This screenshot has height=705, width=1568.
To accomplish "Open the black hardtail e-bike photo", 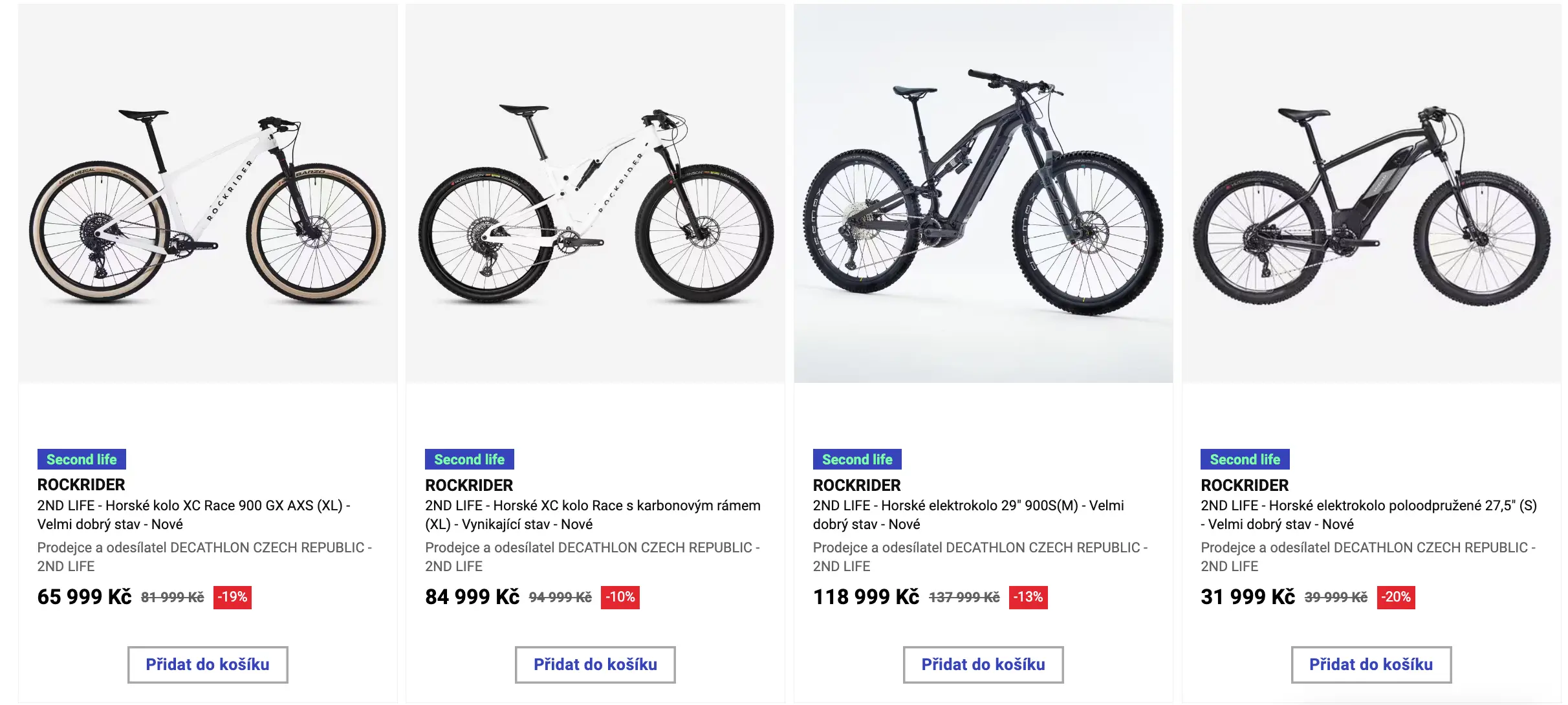I will coord(1371,194).
